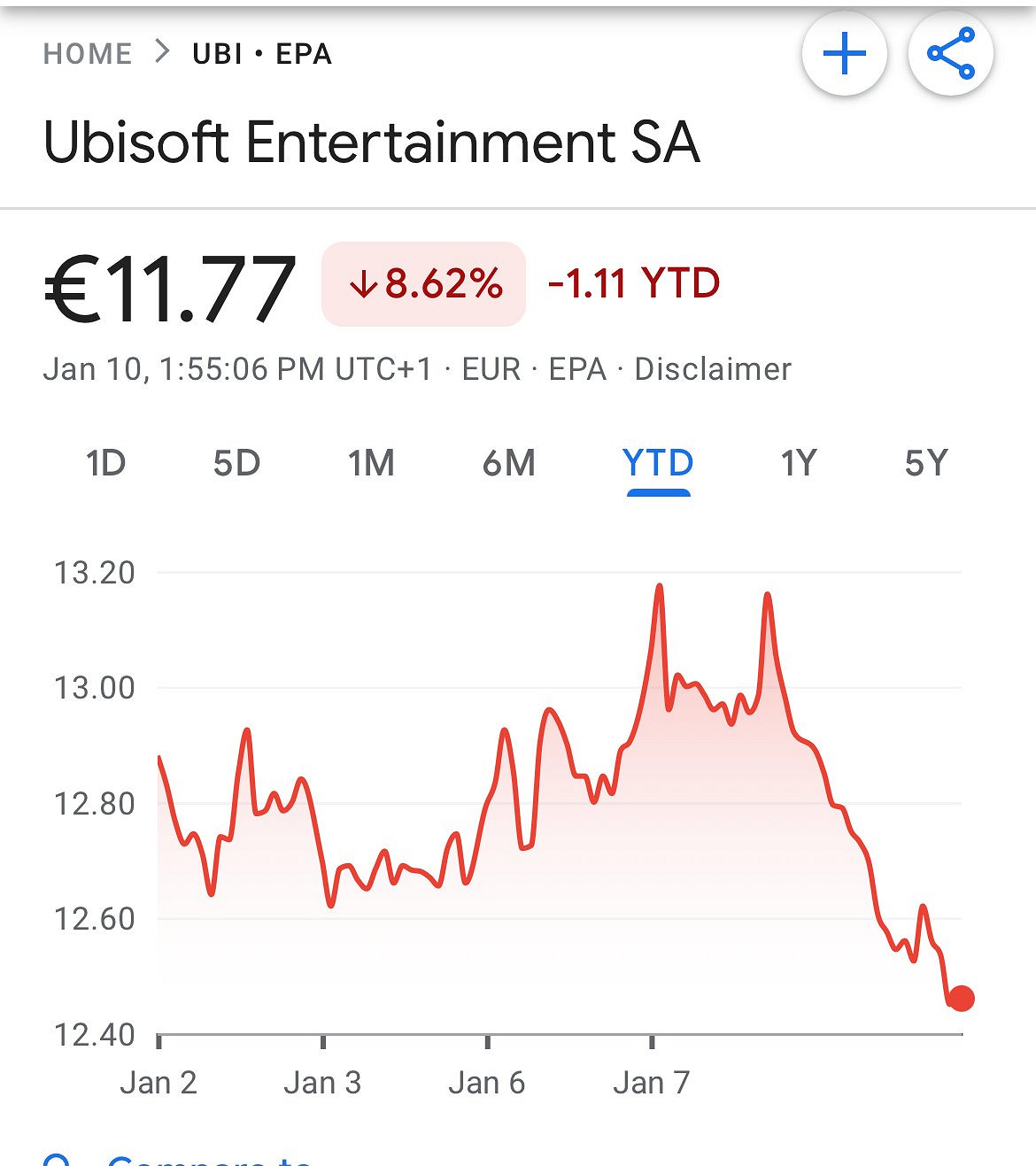Switch to the 1D chart view
The height and width of the screenshot is (1166, 1036).
[105, 463]
